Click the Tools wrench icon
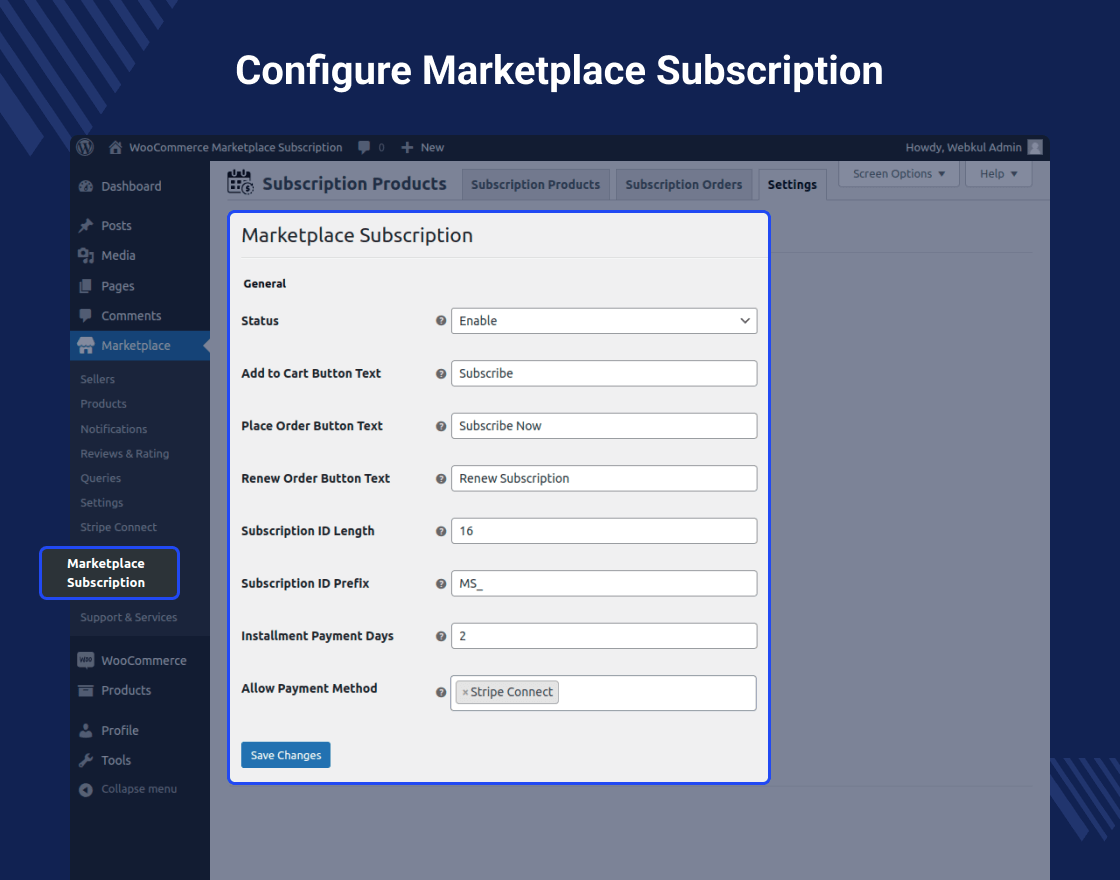This screenshot has height=880, width=1120. tap(86, 760)
